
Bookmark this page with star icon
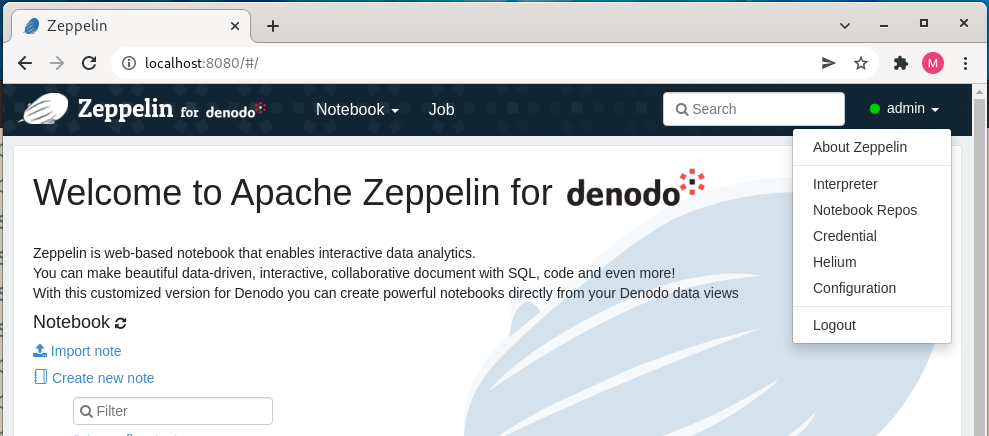tap(861, 63)
